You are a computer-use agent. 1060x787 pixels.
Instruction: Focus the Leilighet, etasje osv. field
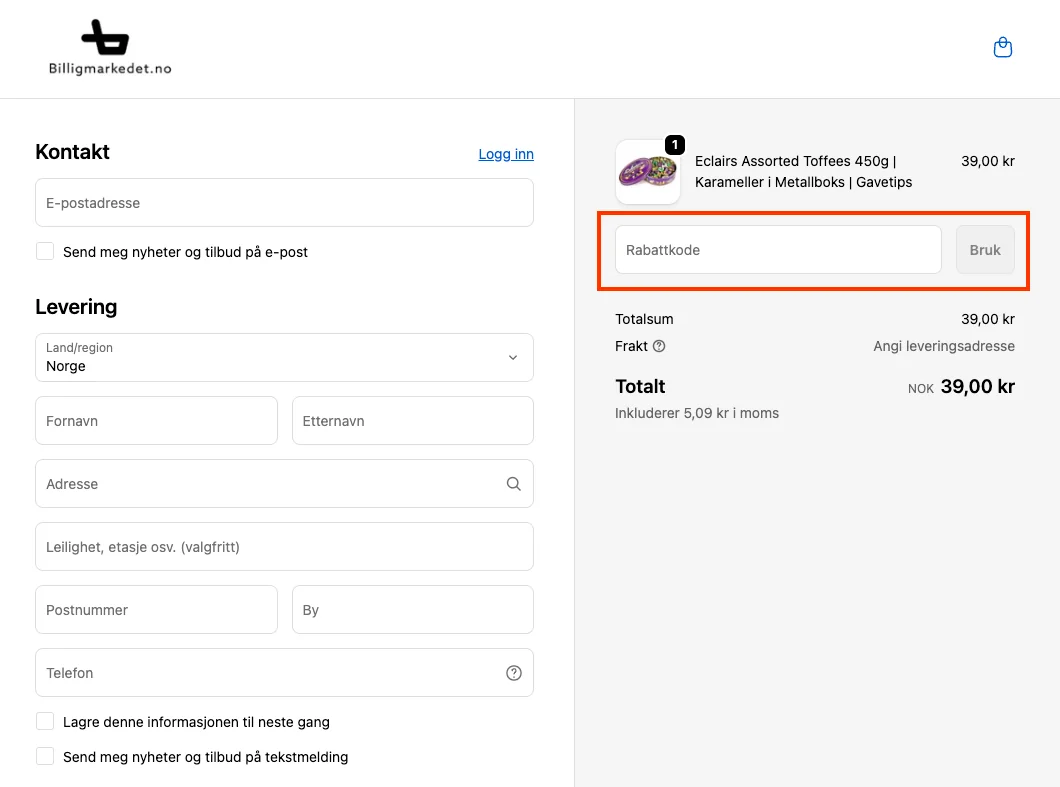point(285,547)
